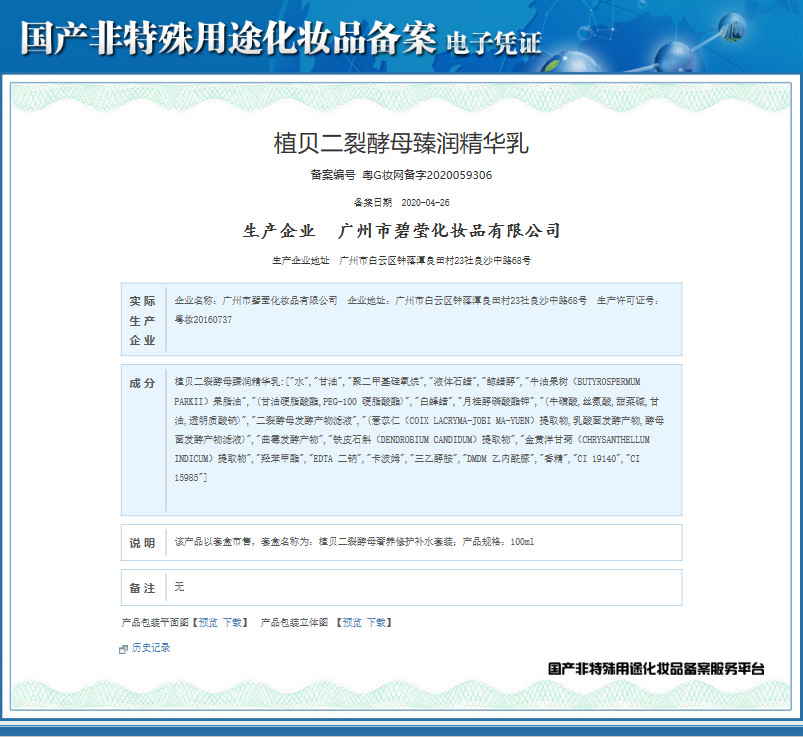
Task: Click the 备案日期 label
Action: tap(373, 202)
